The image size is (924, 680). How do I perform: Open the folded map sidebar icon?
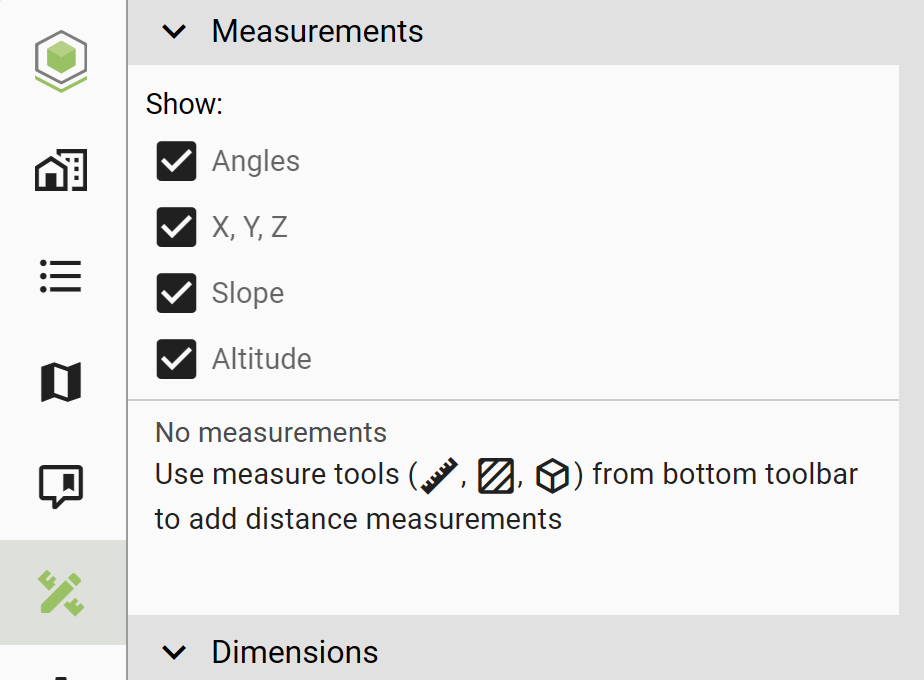coord(61,382)
